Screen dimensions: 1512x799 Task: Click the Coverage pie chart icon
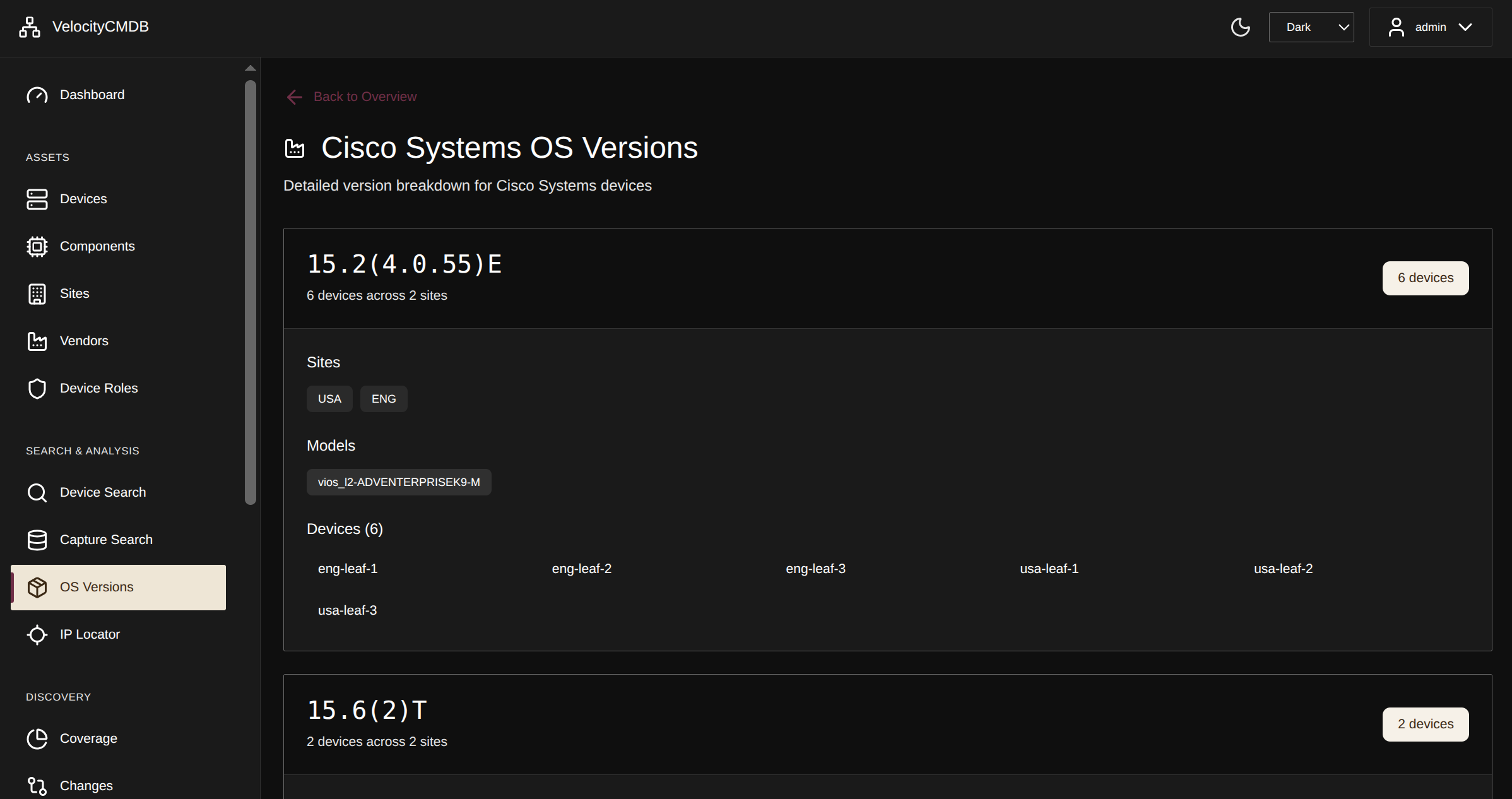[x=37, y=739]
